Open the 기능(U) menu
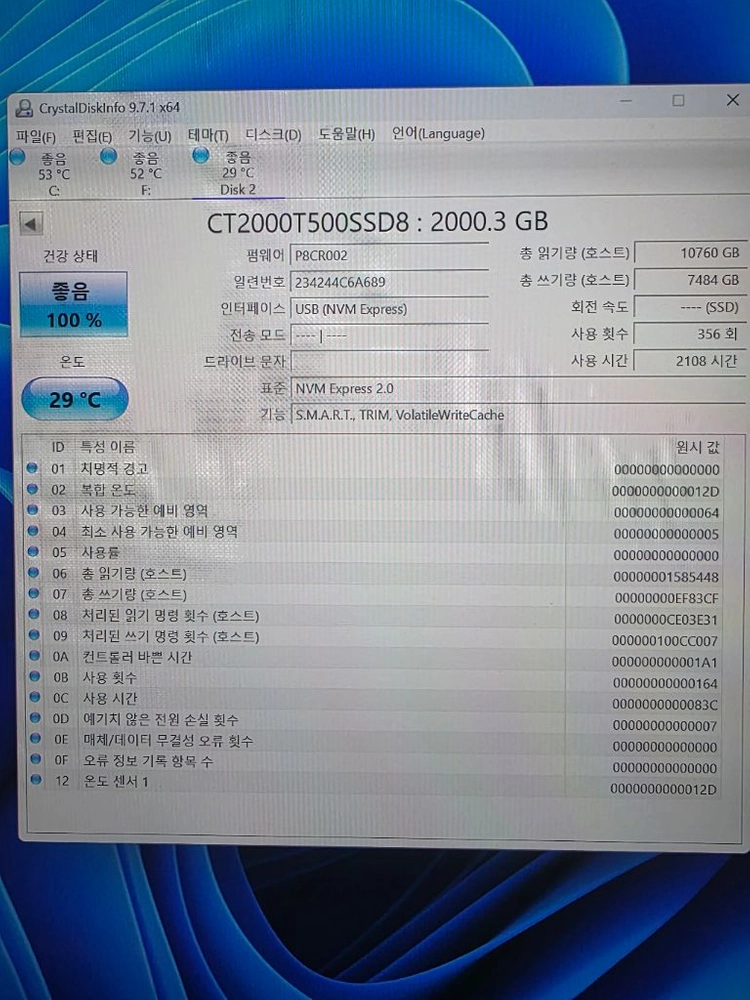Viewport: 750px width, 1000px height. pos(150,136)
